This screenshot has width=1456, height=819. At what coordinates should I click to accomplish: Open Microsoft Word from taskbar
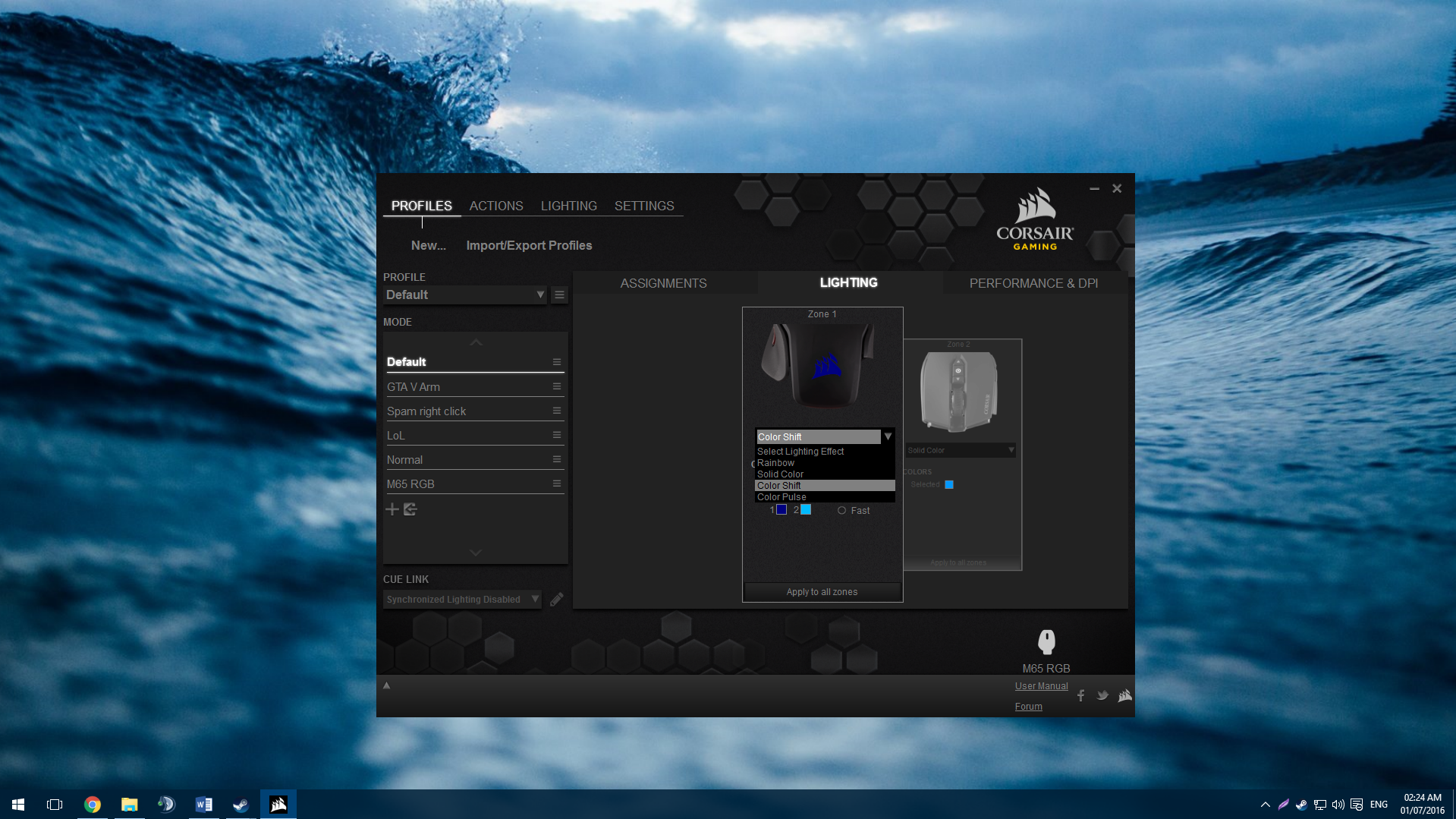click(204, 805)
